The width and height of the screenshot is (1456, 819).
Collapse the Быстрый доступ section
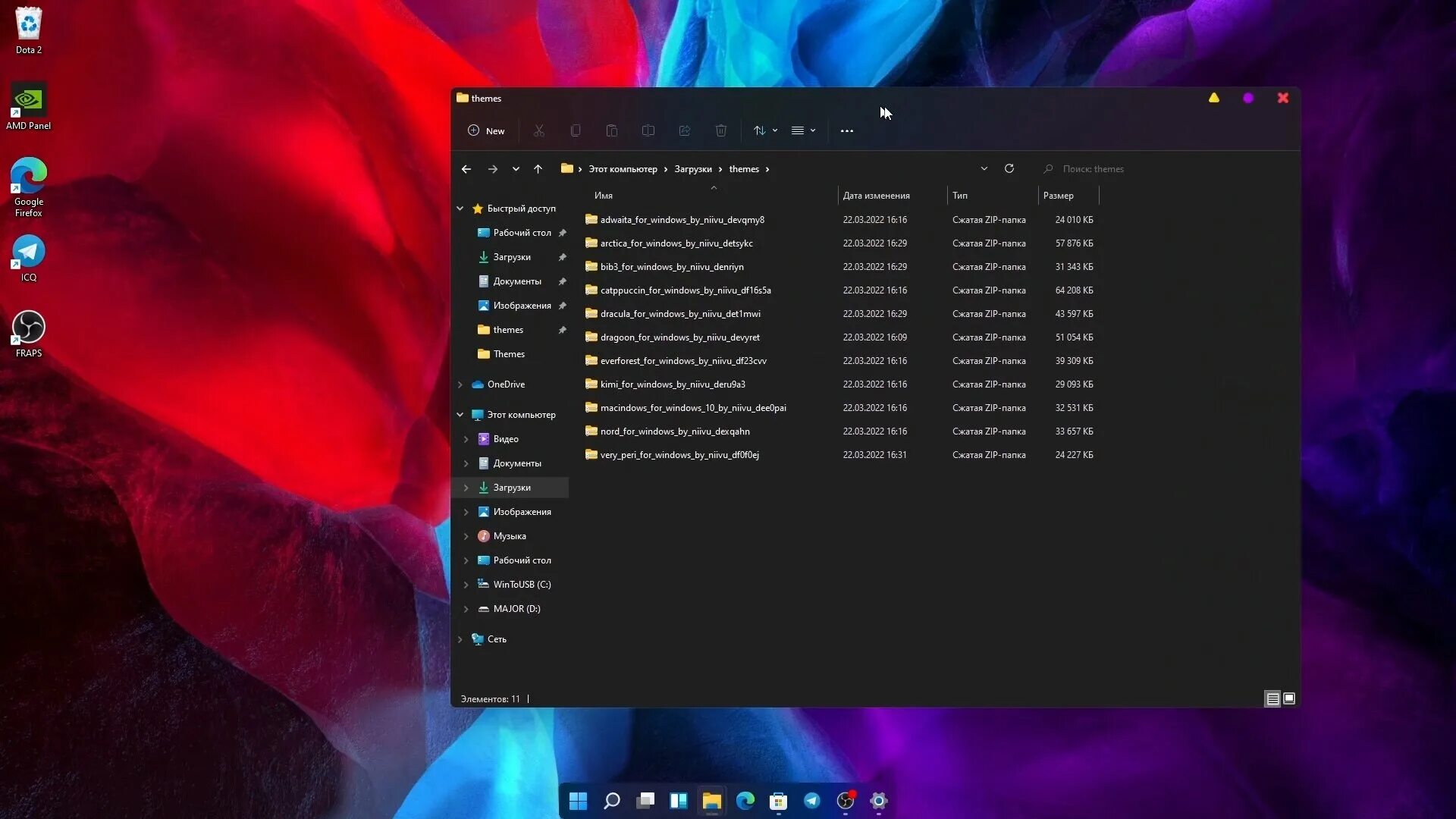point(460,209)
